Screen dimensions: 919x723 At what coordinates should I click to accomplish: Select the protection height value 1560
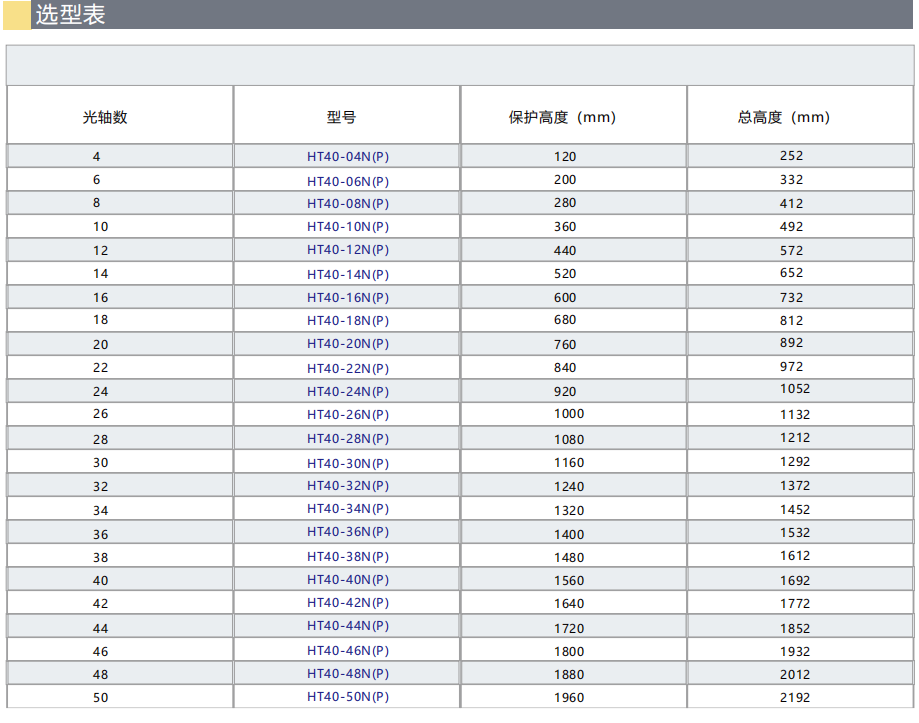(x=568, y=580)
